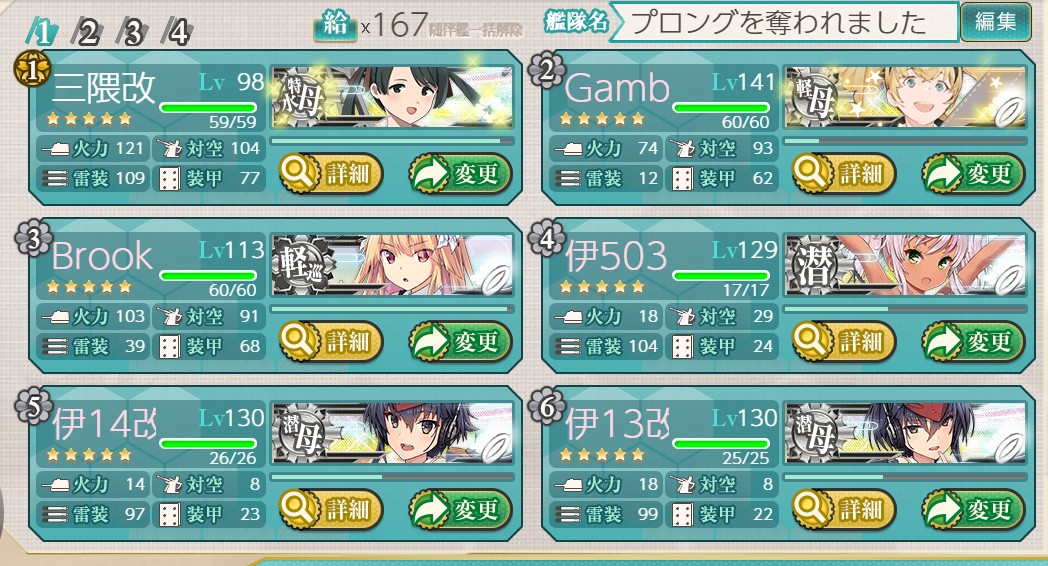Click the 給 resupply icon

click(x=335, y=26)
